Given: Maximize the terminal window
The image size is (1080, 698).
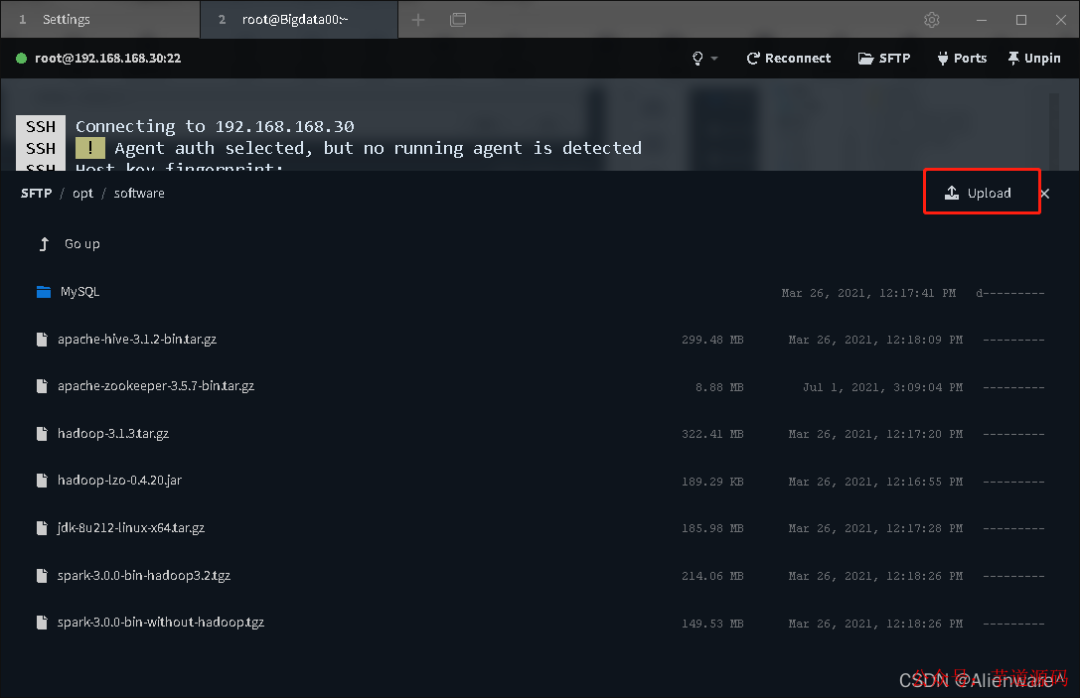Looking at the screenshot, I should (1021, 20).
